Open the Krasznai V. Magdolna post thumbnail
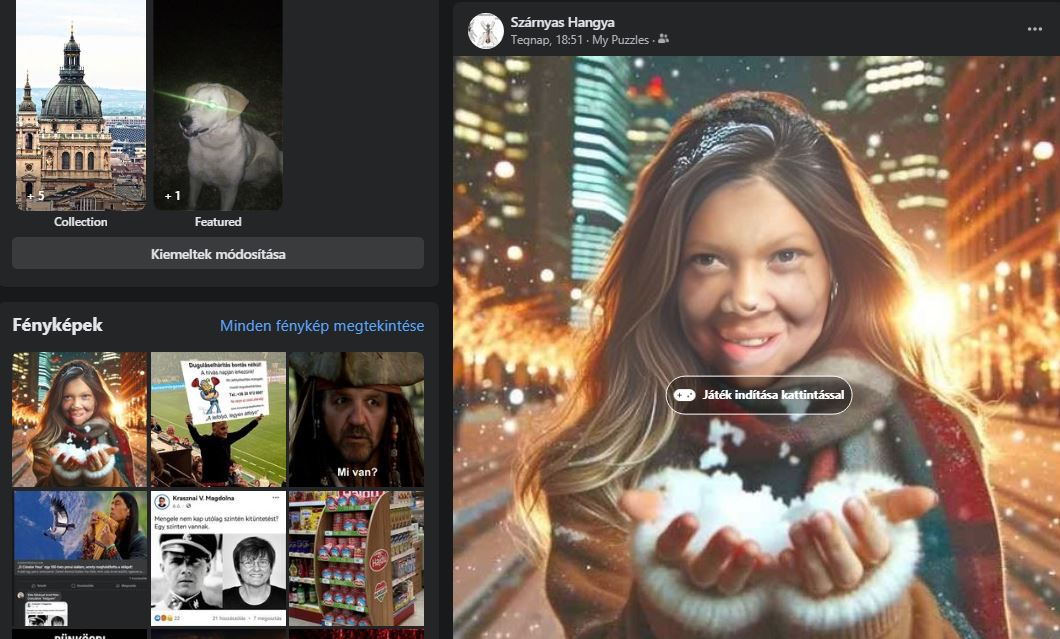 [217, 557]
